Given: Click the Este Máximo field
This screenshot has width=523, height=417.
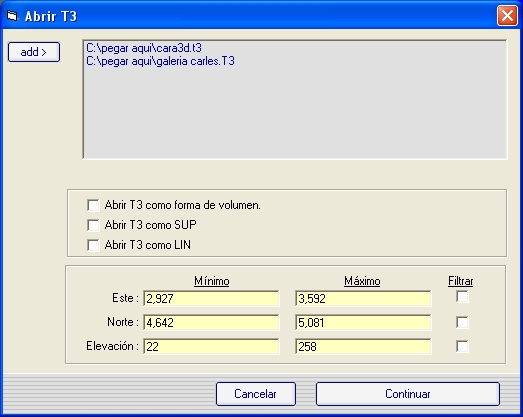Looking at the screenshot, I should (x=363, y=298).
